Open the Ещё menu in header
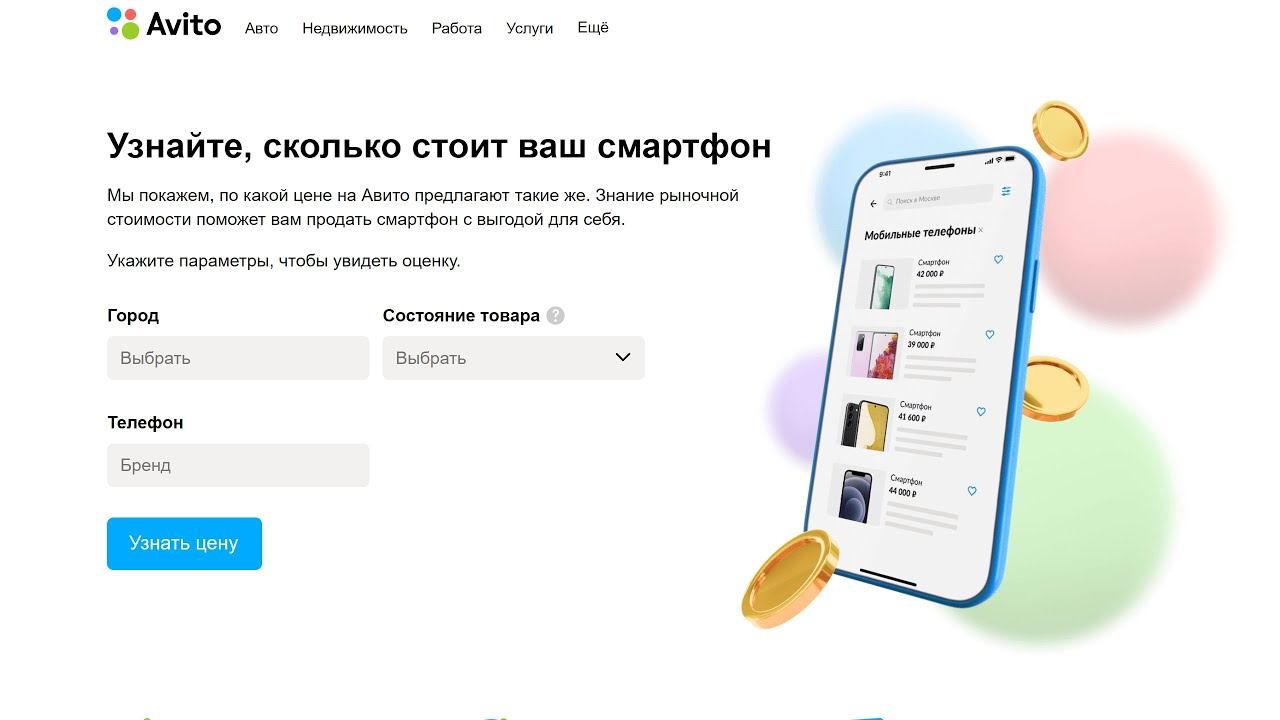 point(593,28)
